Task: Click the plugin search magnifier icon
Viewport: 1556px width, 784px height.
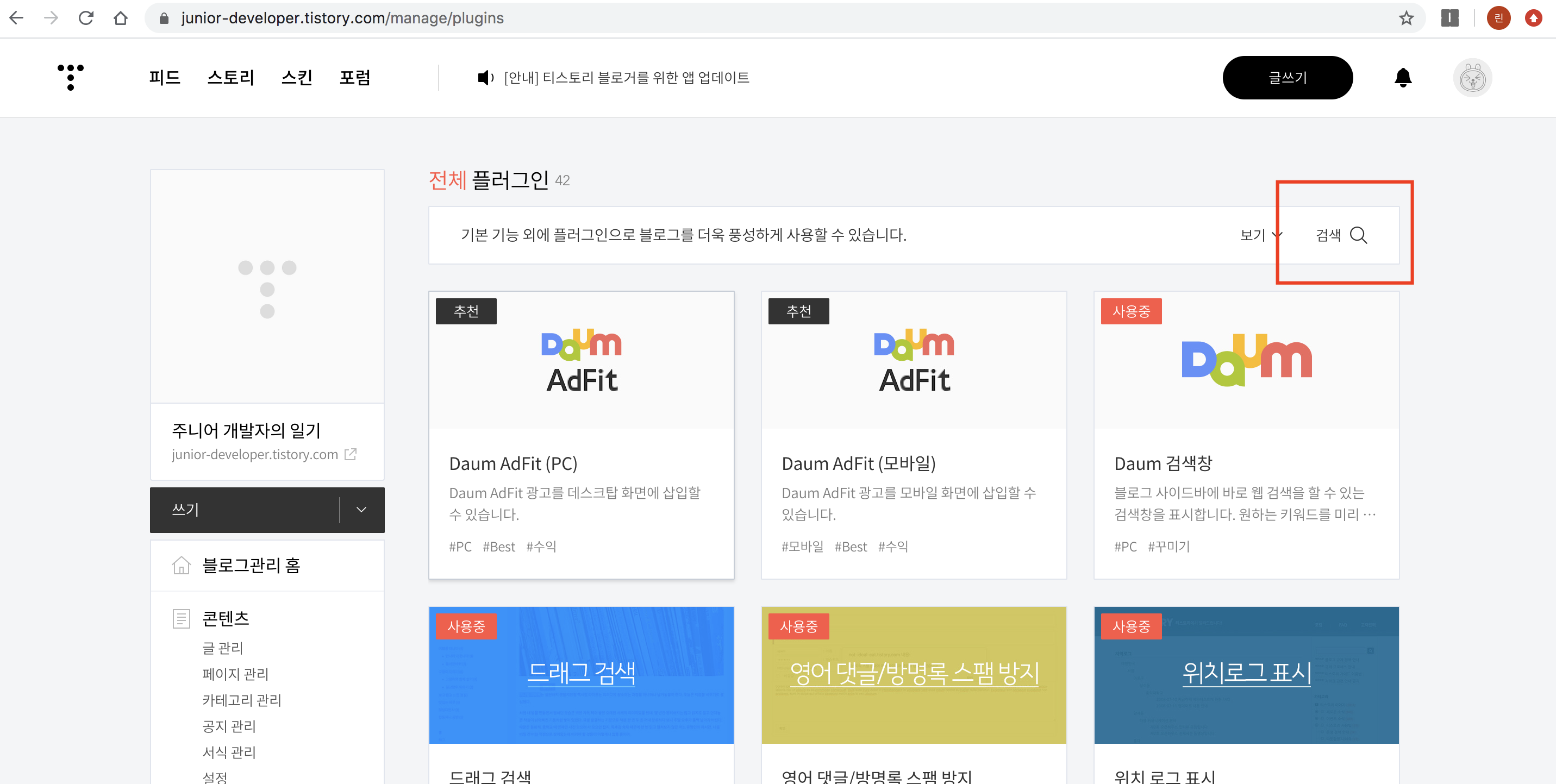Action: tap(1358, 235)
